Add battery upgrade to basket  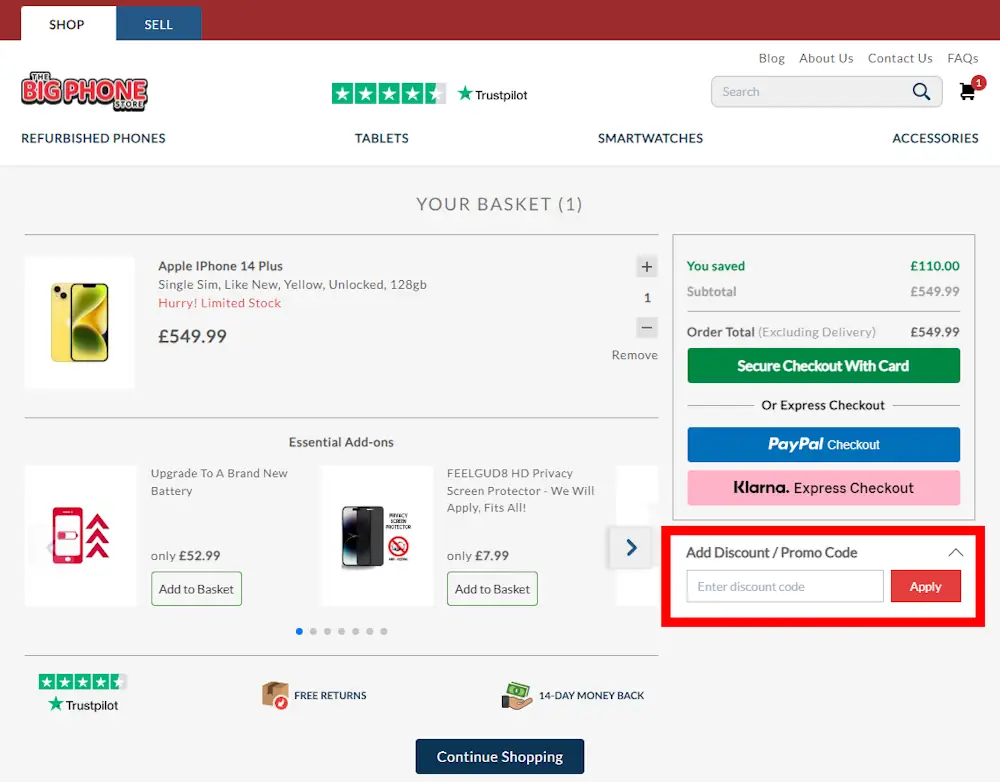point(196,589)
